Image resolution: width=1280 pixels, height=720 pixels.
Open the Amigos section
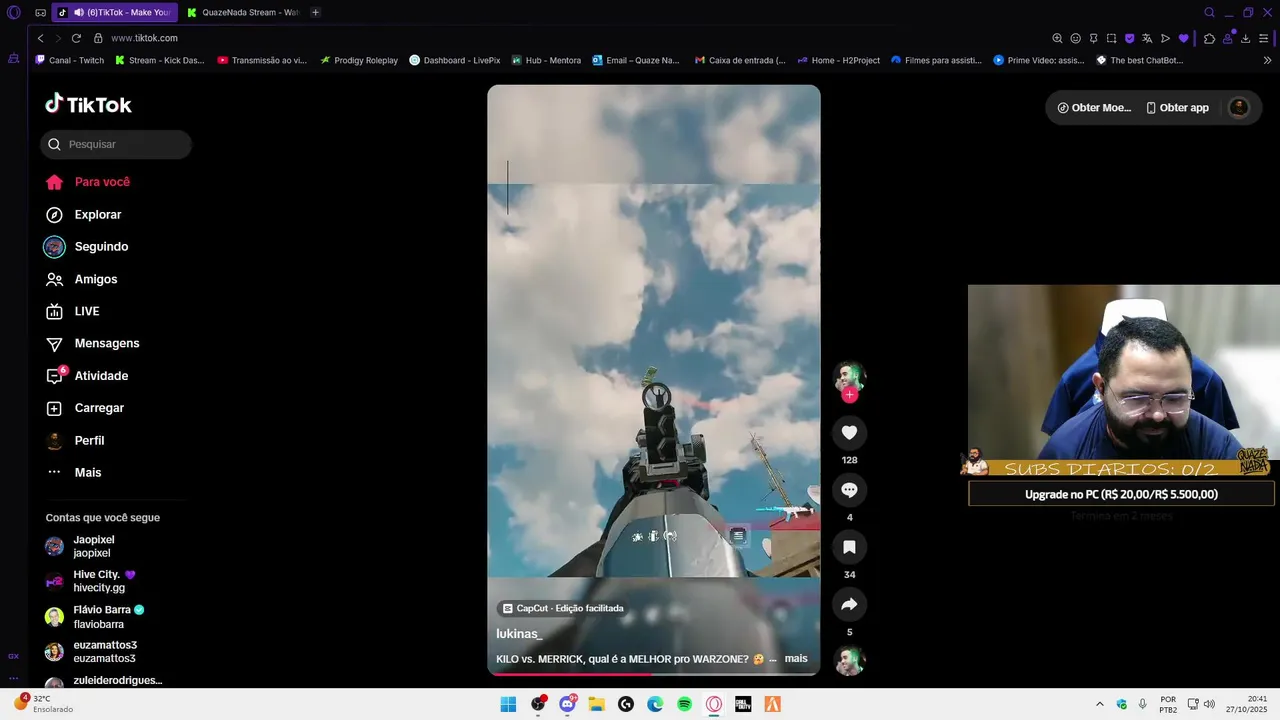[x=82, y=279]
